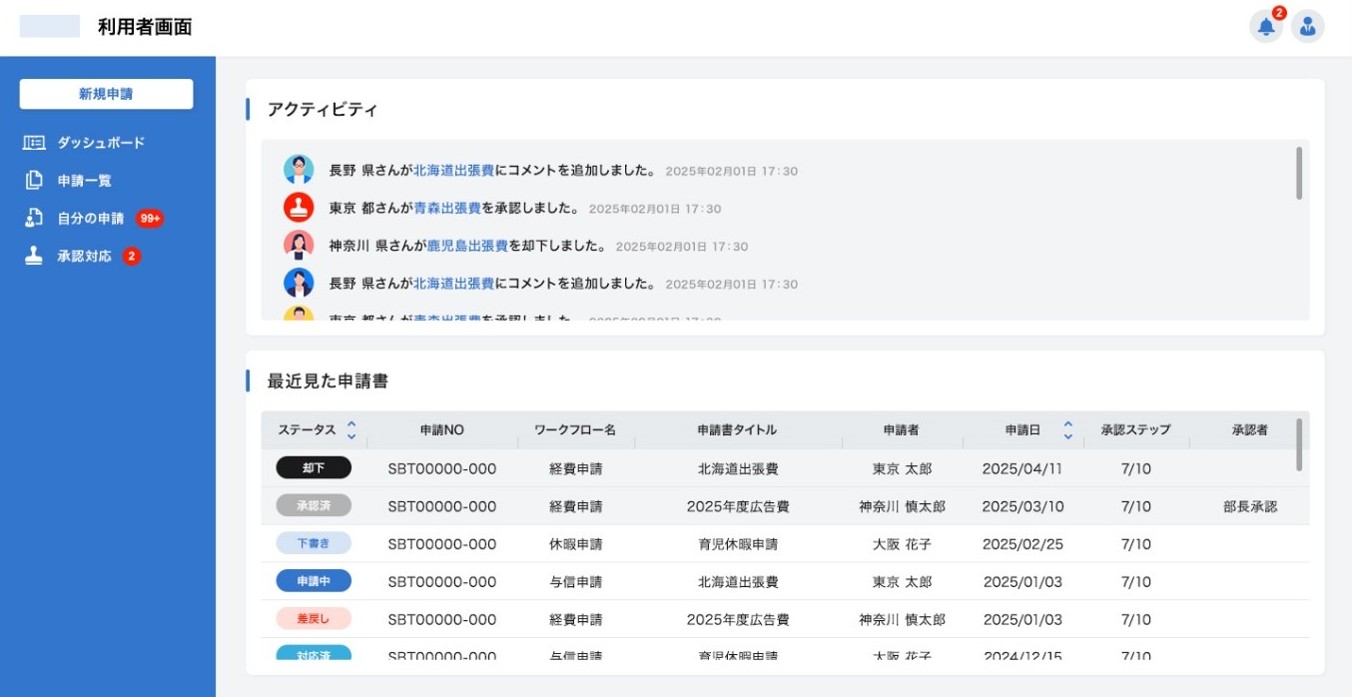The width and height of the screenshot is (1352, 697).
Task: Click 大阪 花子 in 下書き row
Action: pos(902,544)
